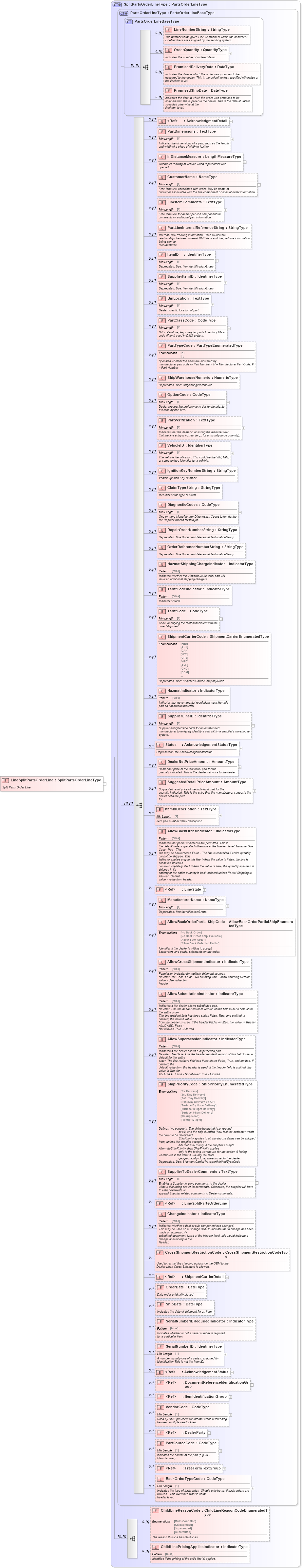Image resolution: width=302 pixels, height=1568 pixels.
Task: Expand the OrderQuantity element
Action: (230, 54)
